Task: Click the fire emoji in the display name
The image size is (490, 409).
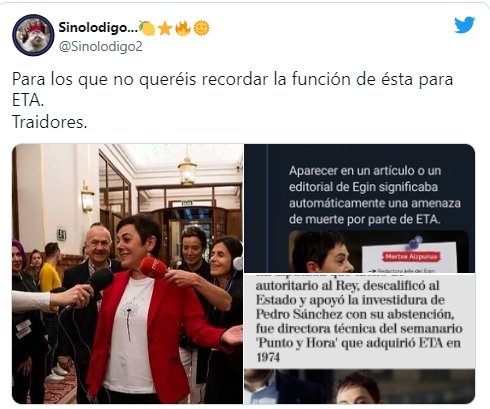Action: [183, 28]
